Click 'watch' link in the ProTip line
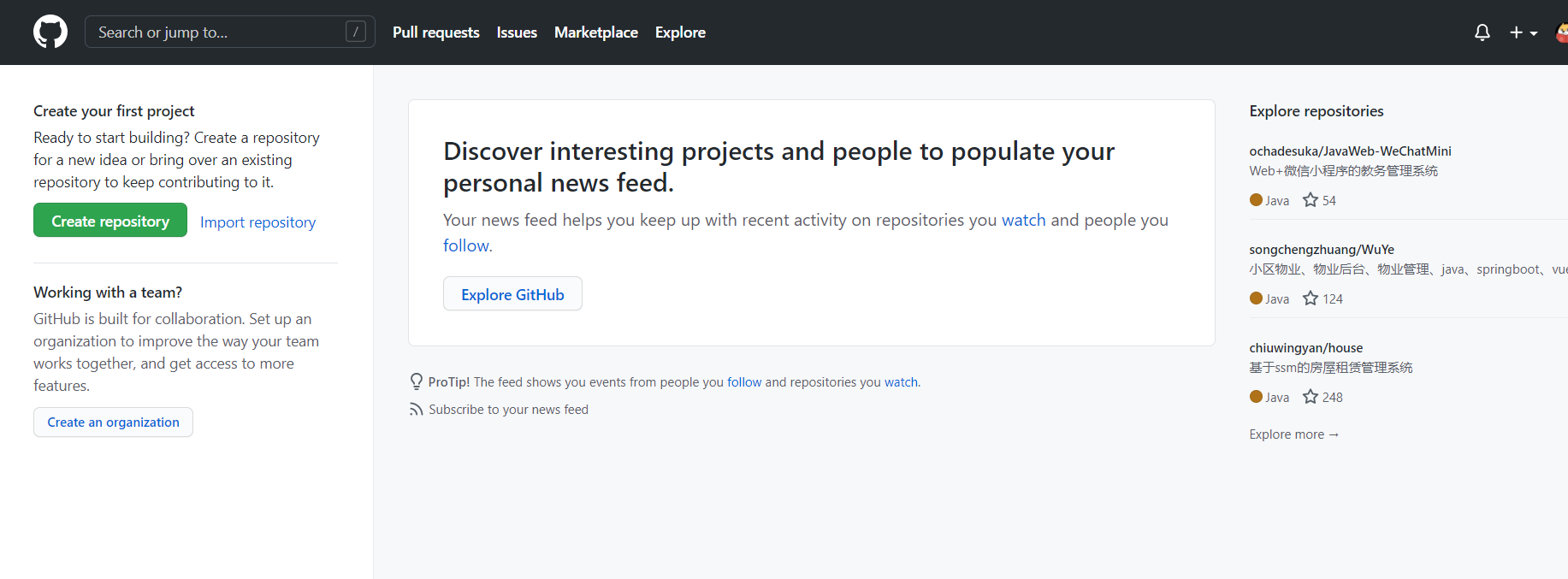The height and width of the screenshot is (579, 1568). [901, 382]
